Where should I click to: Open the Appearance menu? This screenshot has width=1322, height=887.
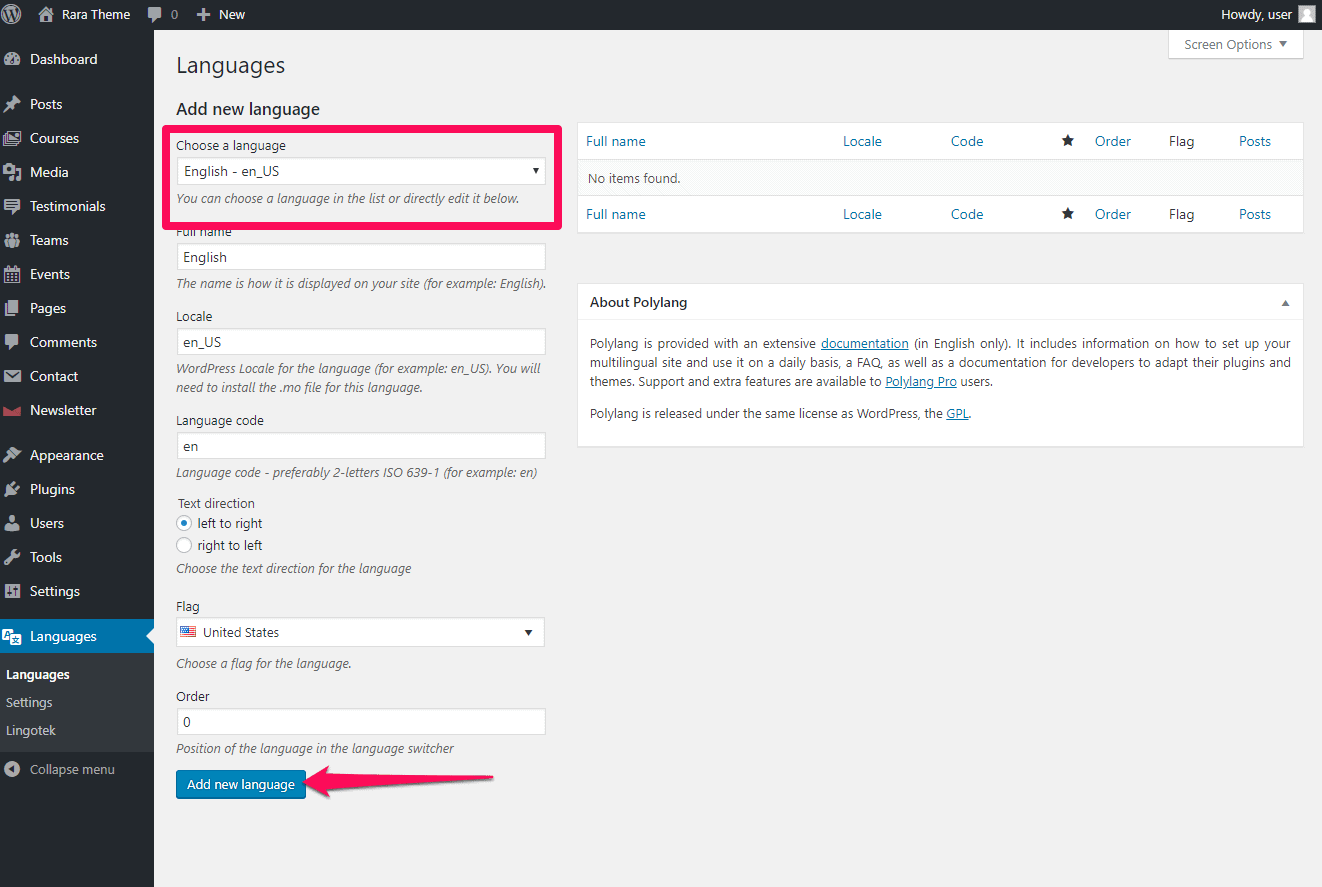point(66,455)
